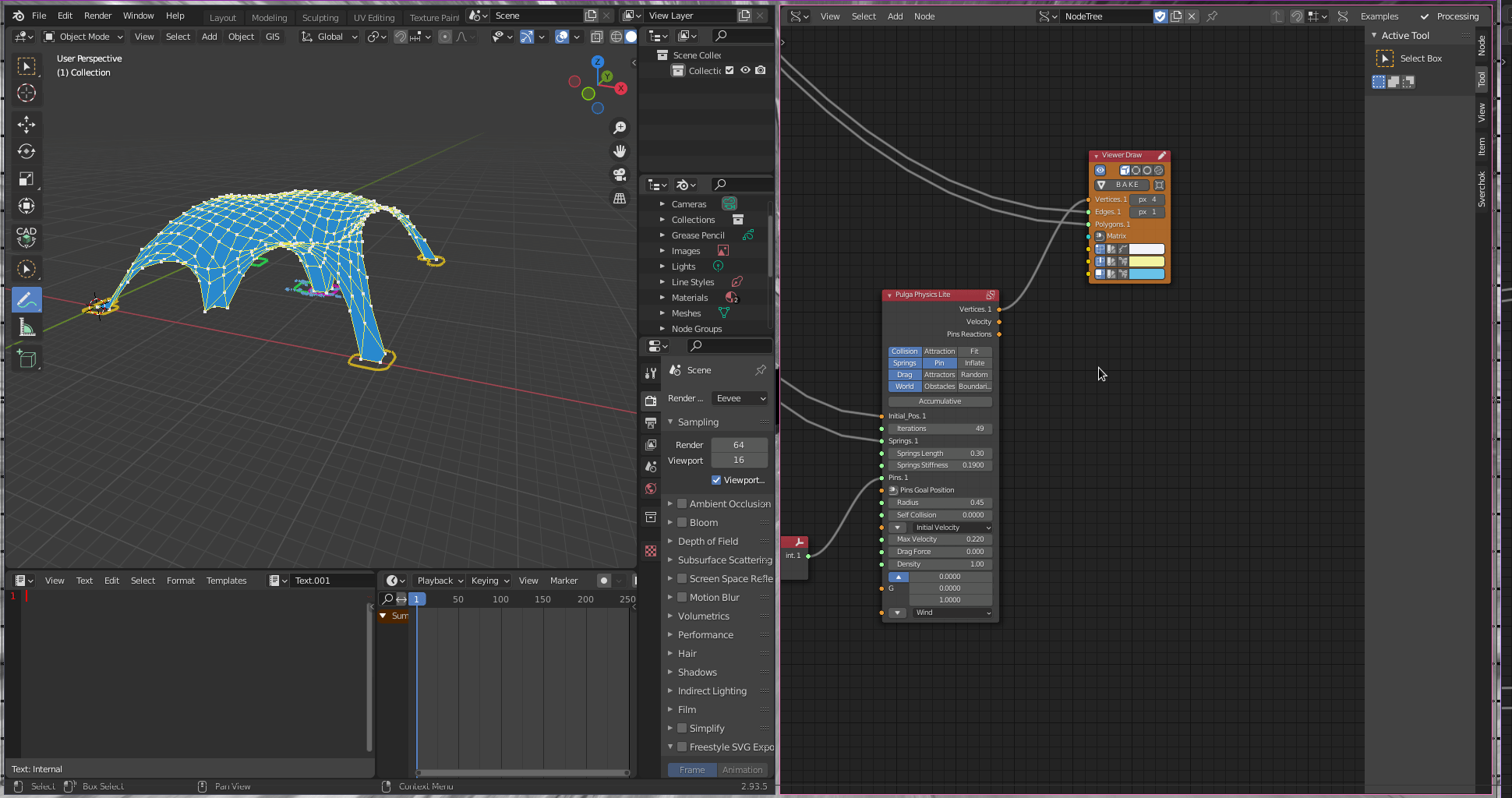Open the Object Mode dropdown
The width and height of the screenshot is (1512, 798).
(83, 37)
